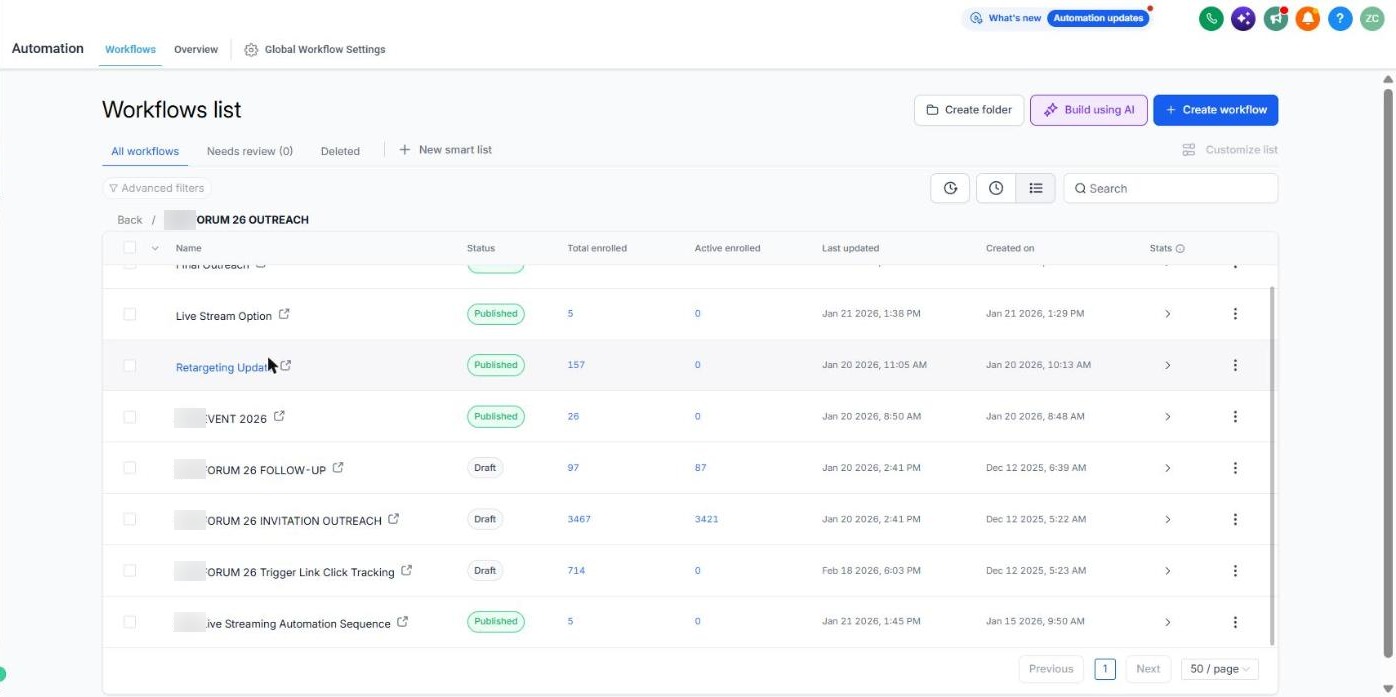The width and height of the screenshot is (1396, 697).
Task: Open Live Streaming Automation Sequence external icon
Action: [402, 622]
